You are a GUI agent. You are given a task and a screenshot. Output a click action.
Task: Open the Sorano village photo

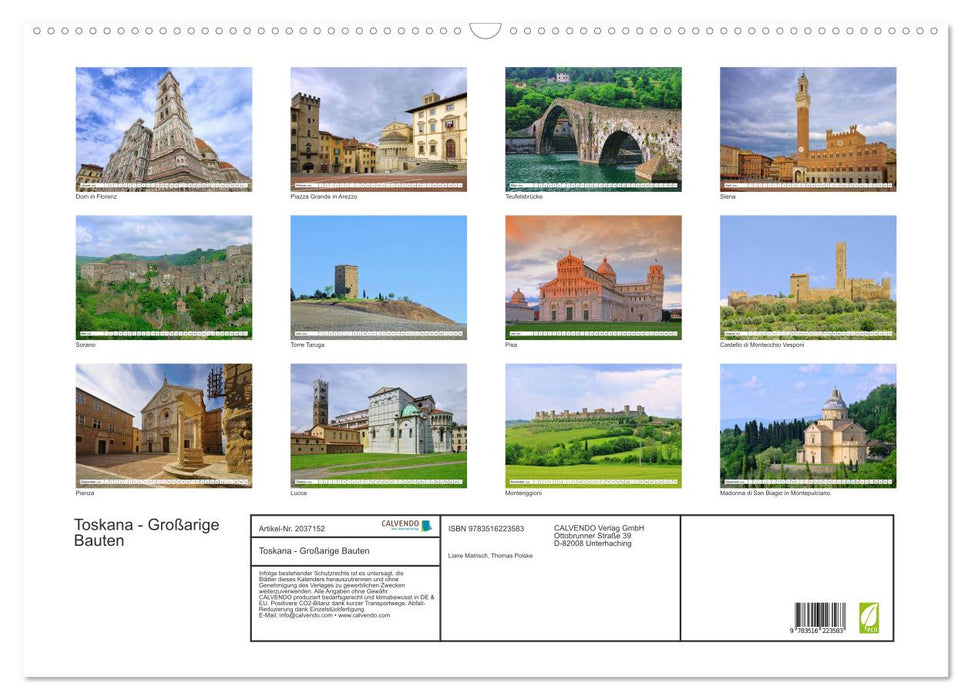(164, 275)
